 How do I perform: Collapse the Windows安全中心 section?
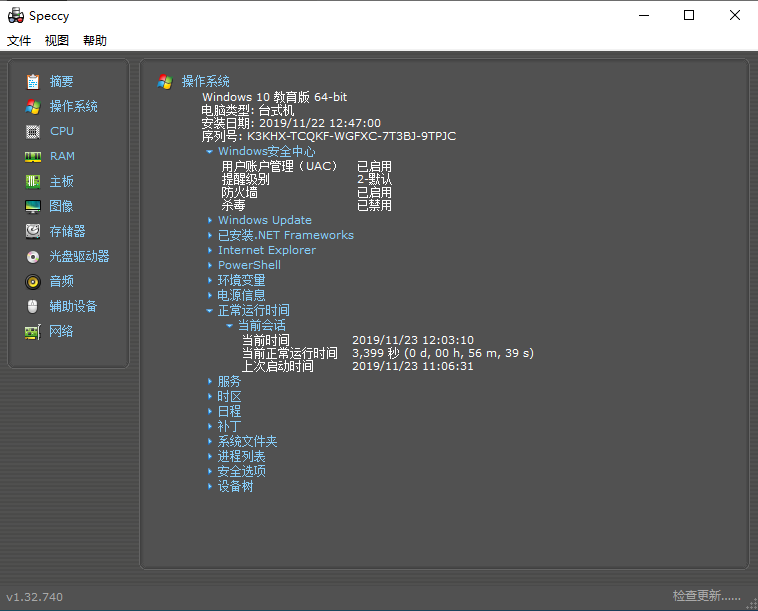pos(210,152)
